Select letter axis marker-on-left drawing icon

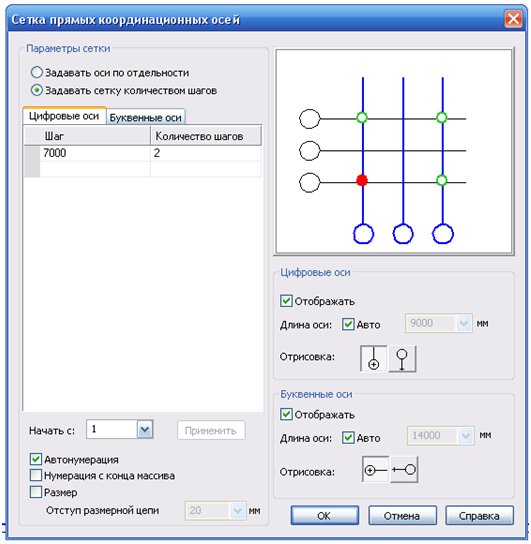(376, 469)
